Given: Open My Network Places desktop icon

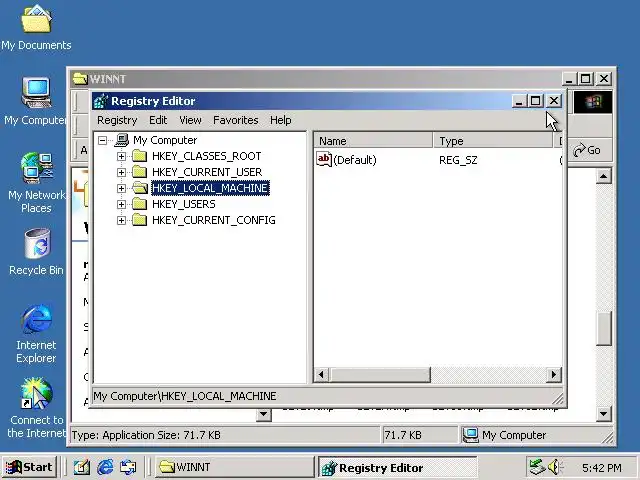Looking at the screenshot, I should pos(36,182).
